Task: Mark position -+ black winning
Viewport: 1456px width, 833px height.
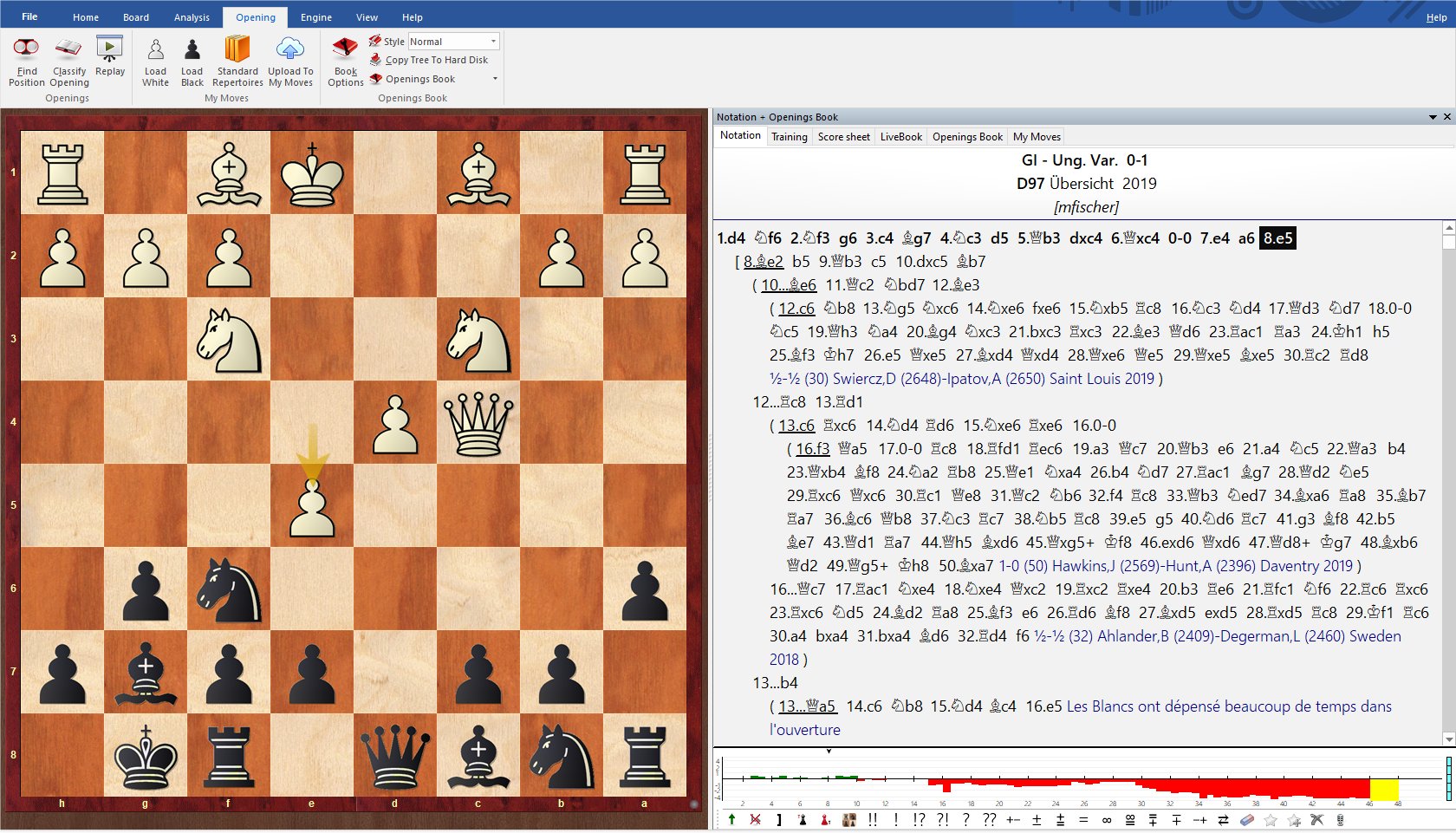Action: [x=1200, y=819]
